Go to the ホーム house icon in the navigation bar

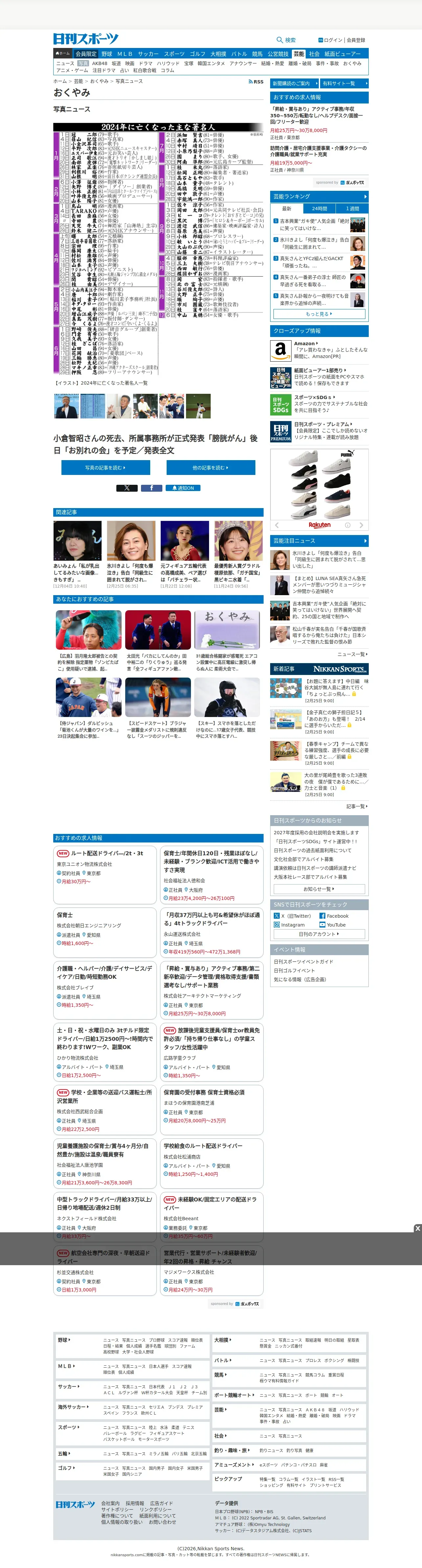[63, 54]
